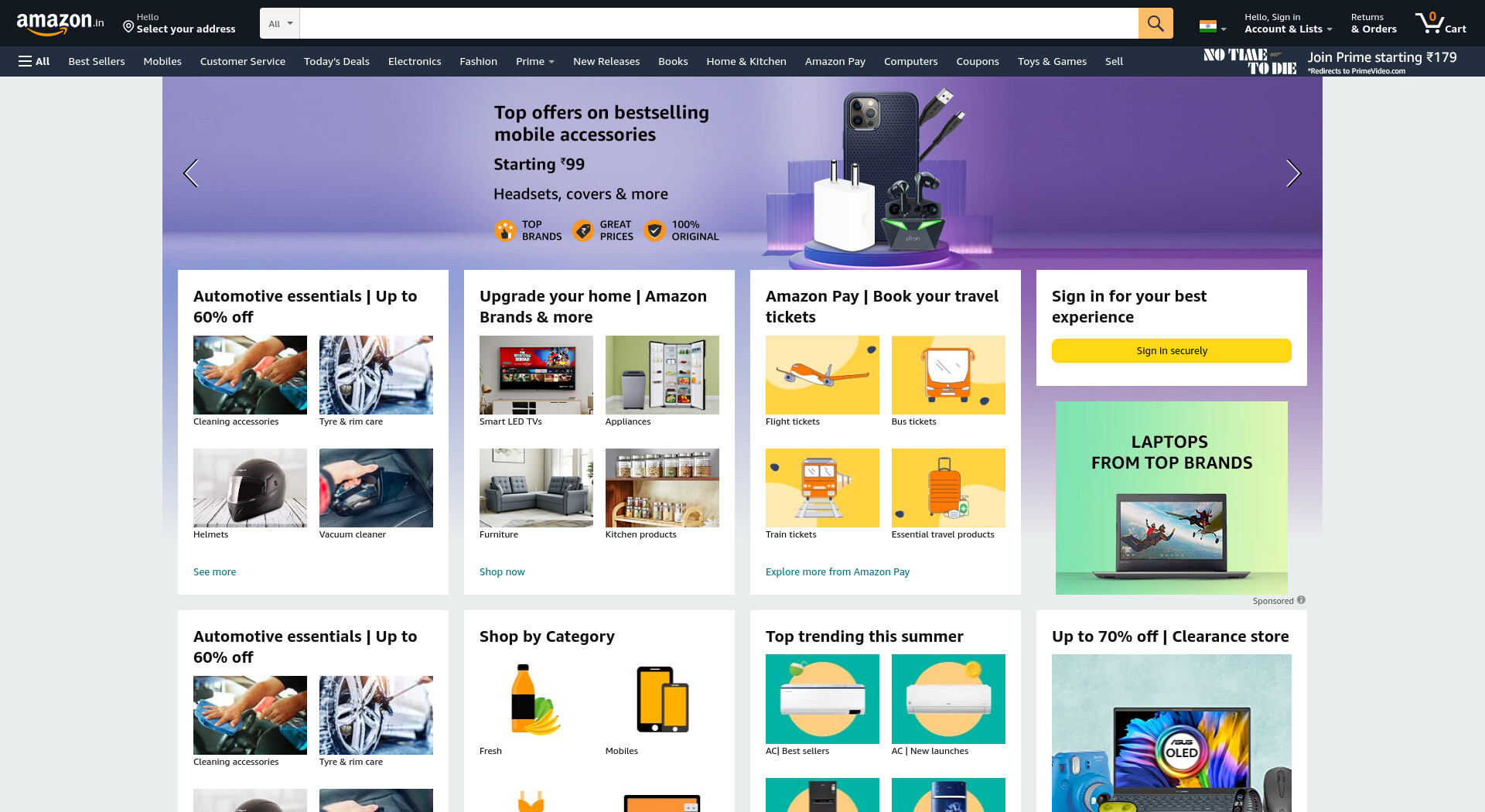Click the Amazon.in logo
The height and width of the screenshot is (812, 1485).
click(60, 23)
